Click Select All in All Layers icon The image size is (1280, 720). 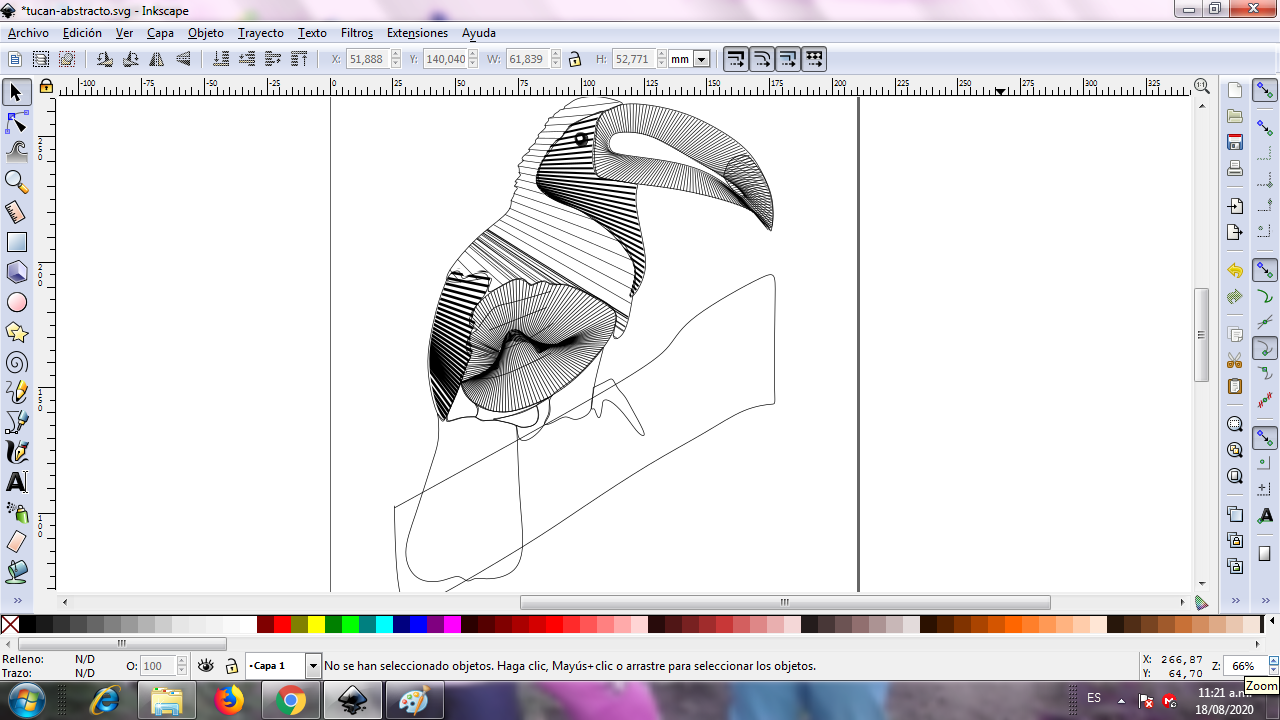tap(41, 59)
